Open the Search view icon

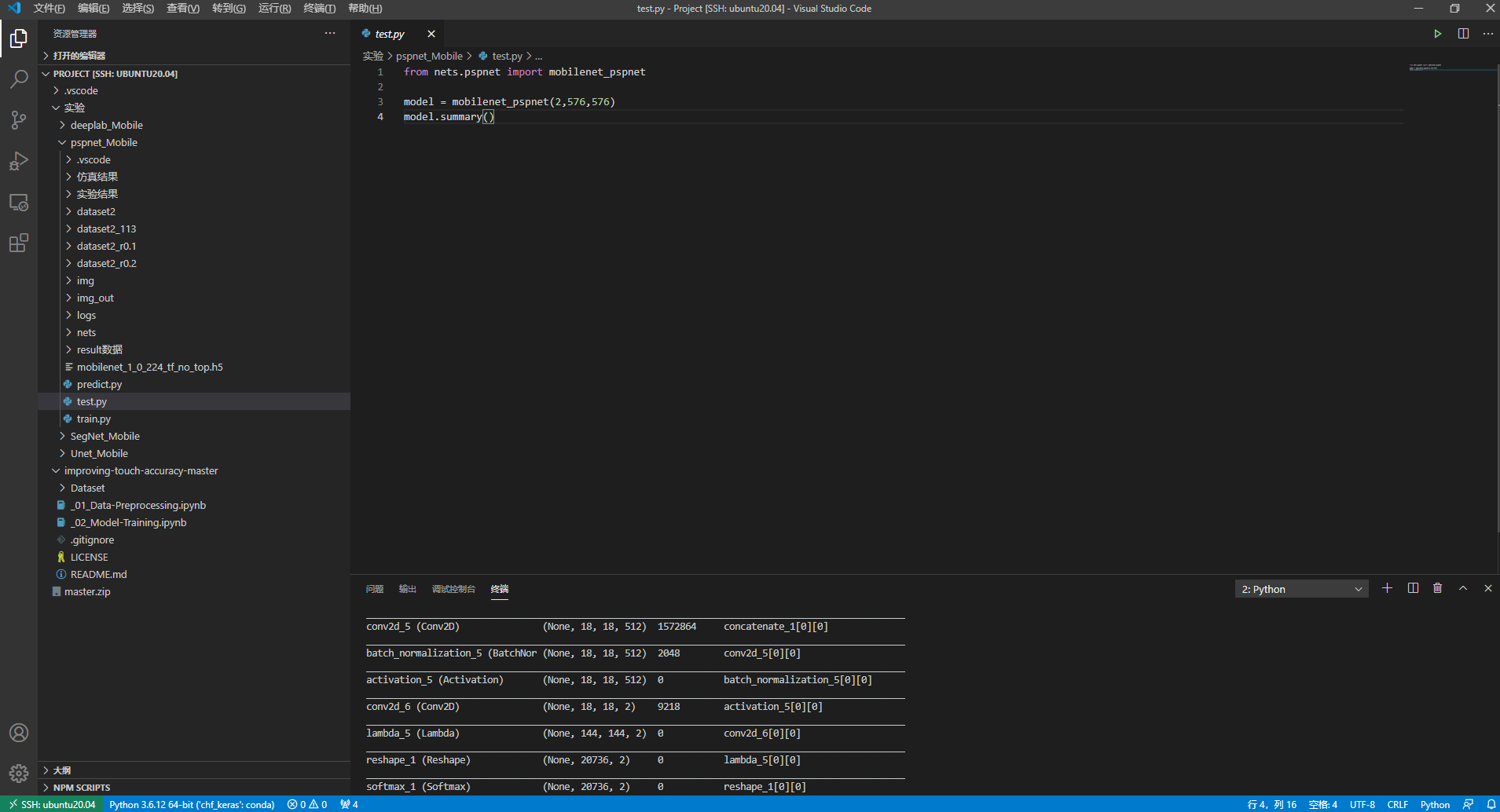18,79
